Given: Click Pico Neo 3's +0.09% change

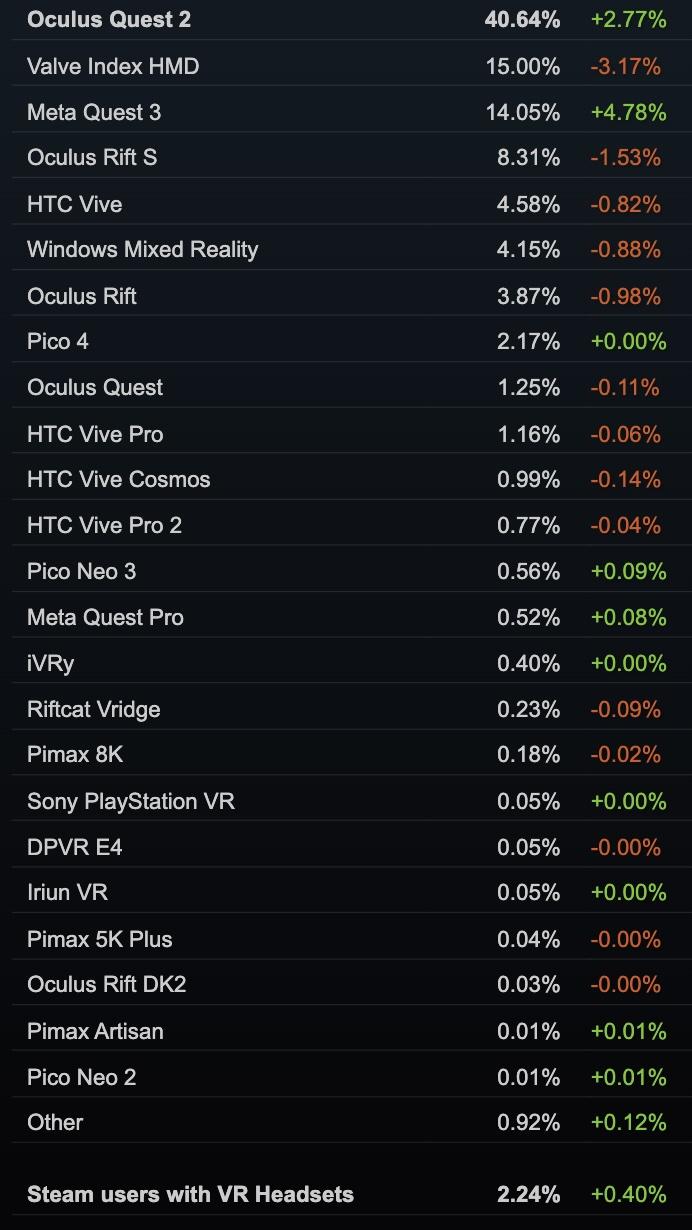Looking at the screenshot, I should click(x=628, y=571).
